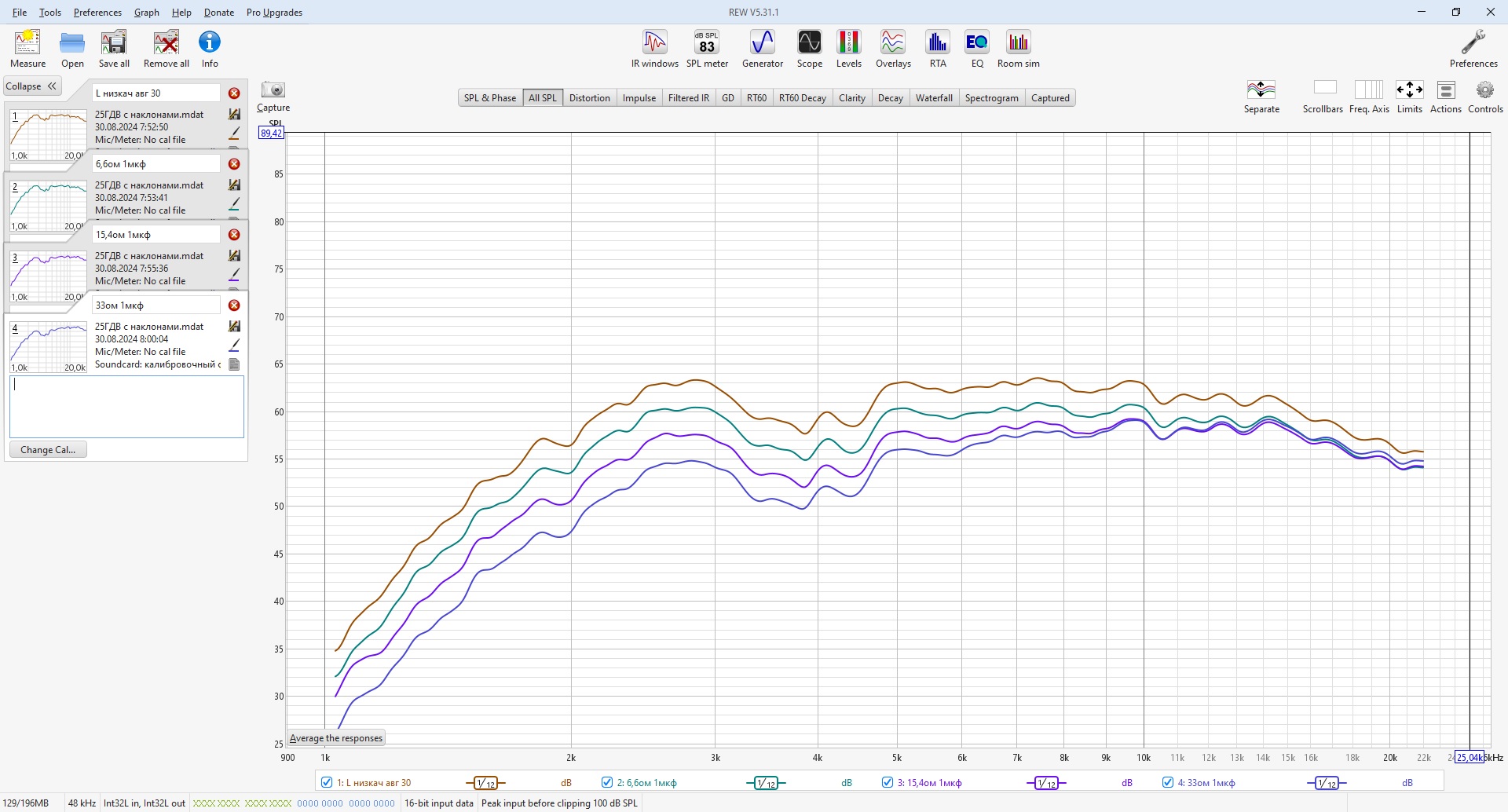Uncheck trace "1: L низкач авг 30" in legend
This screenshot has width=1508, height=812.
pos(327,782)
